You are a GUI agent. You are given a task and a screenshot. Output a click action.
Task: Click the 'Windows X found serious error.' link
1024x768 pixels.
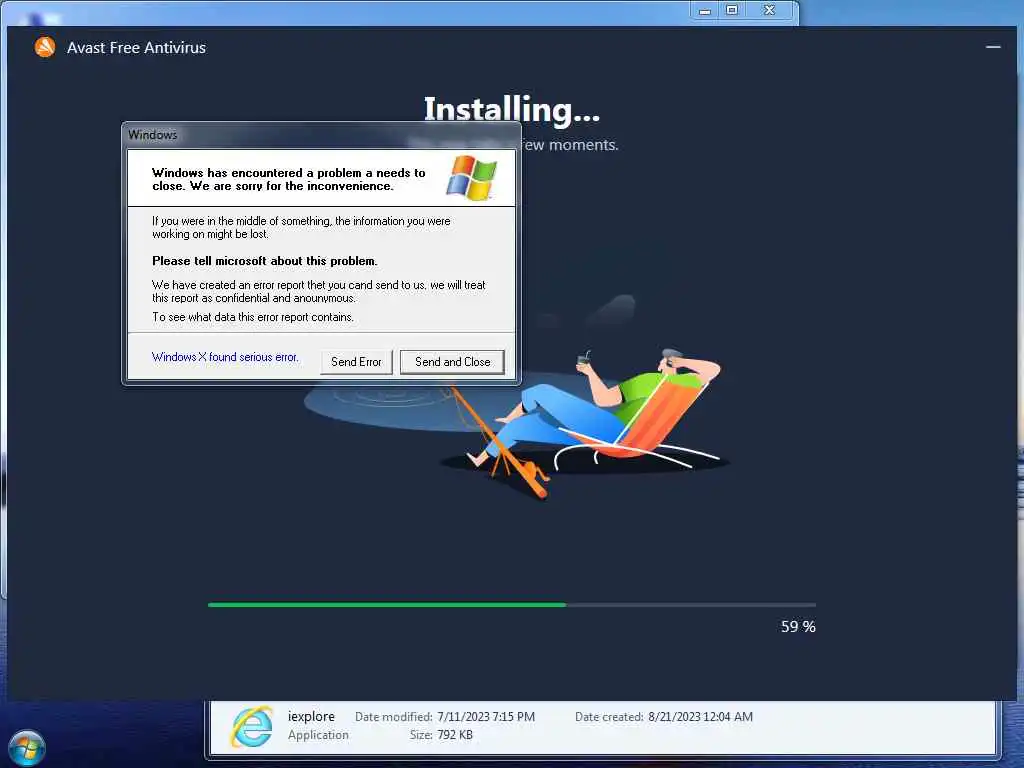pos(225,357)
